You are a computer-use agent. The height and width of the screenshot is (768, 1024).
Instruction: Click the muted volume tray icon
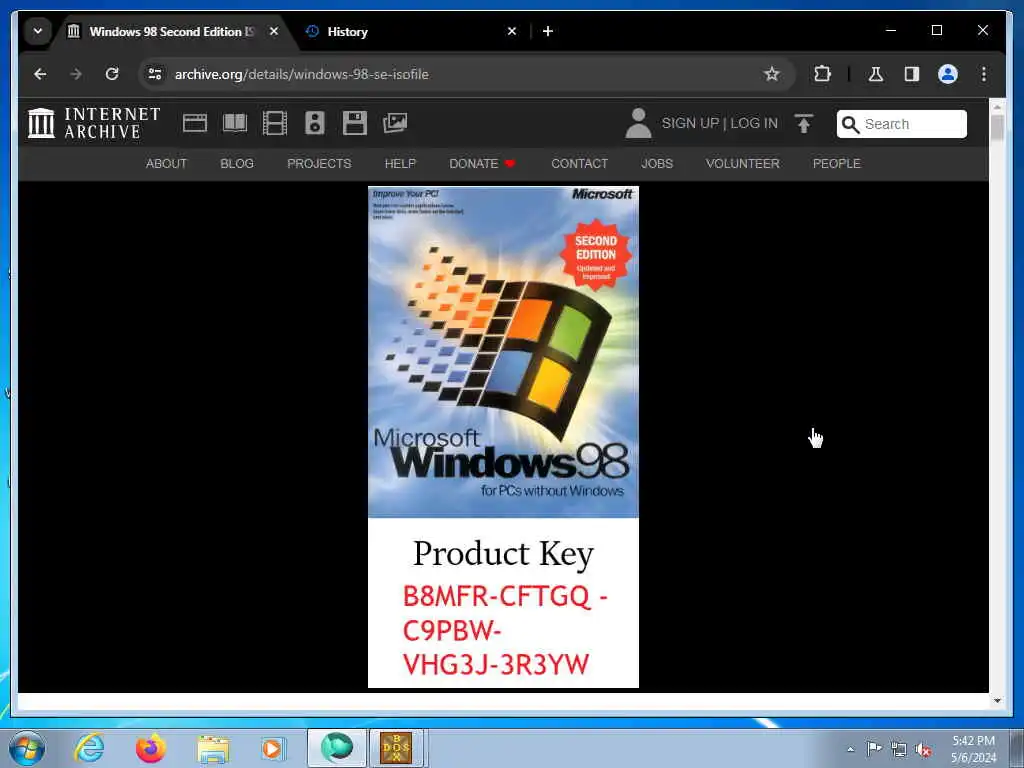pos(923,749)
